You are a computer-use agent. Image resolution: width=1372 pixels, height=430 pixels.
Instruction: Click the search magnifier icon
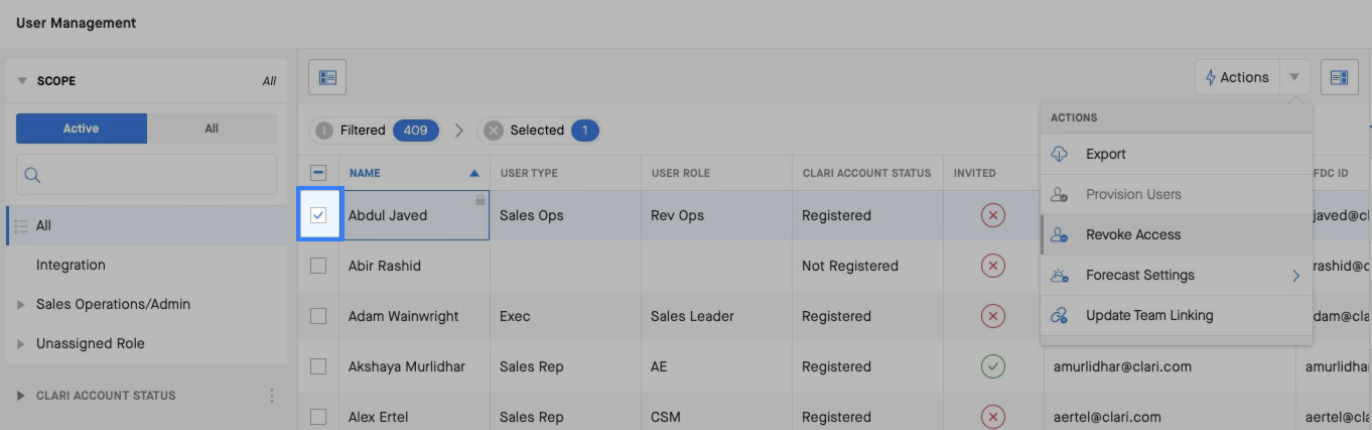coord(32,175)
